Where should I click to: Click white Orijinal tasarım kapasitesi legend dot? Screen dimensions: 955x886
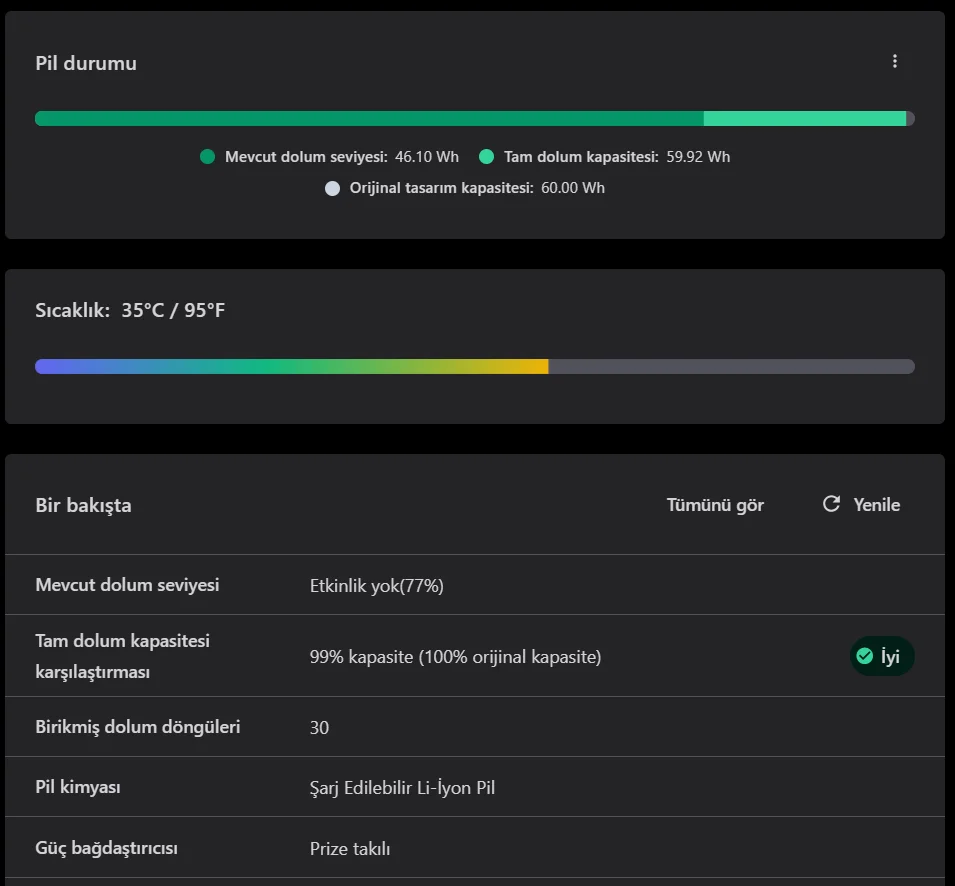[x=333, y=188]
